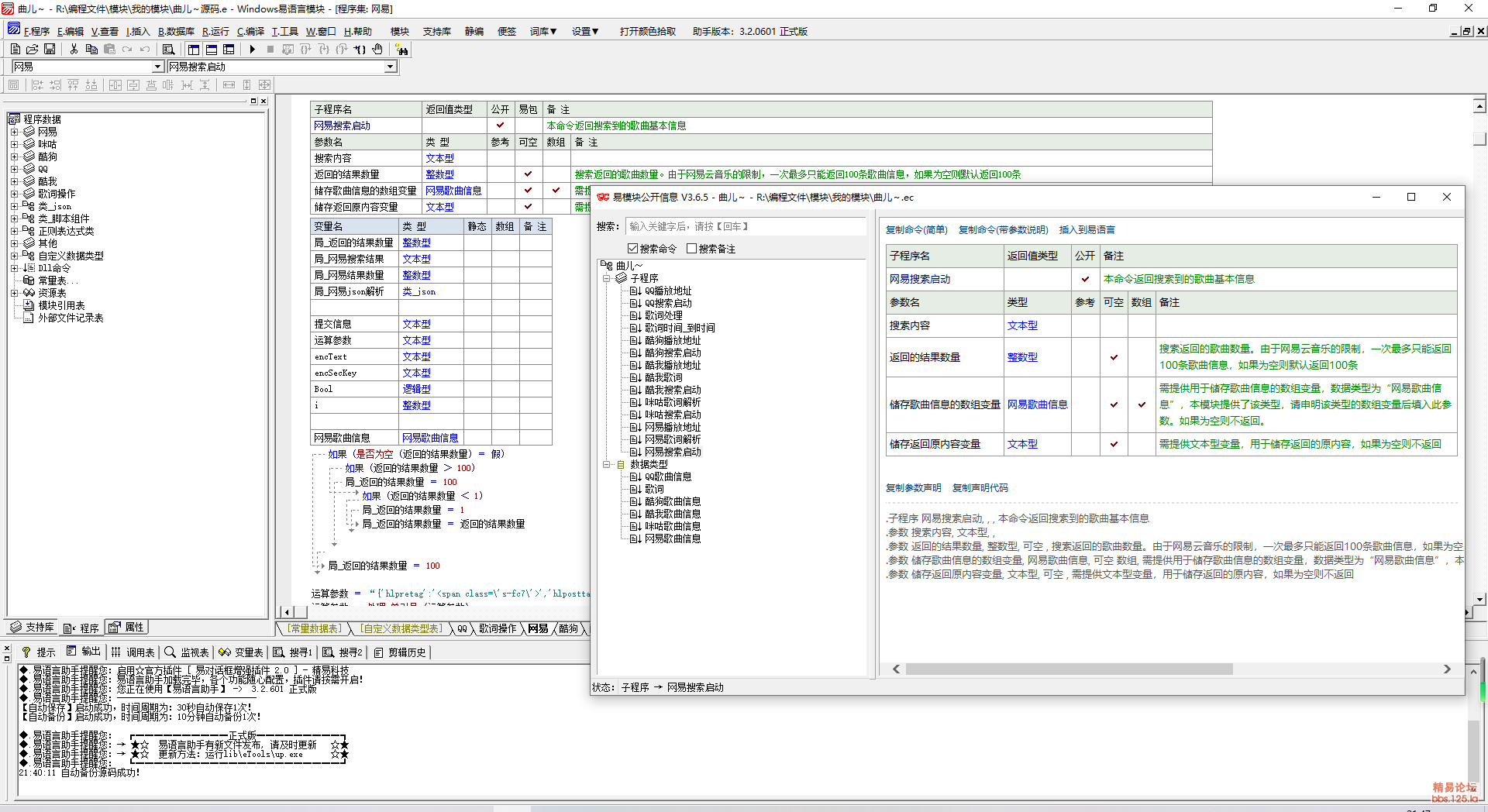Expand the 自定义数据类型 tree node
Screen dimensions: 1488x812
(14, 256)
